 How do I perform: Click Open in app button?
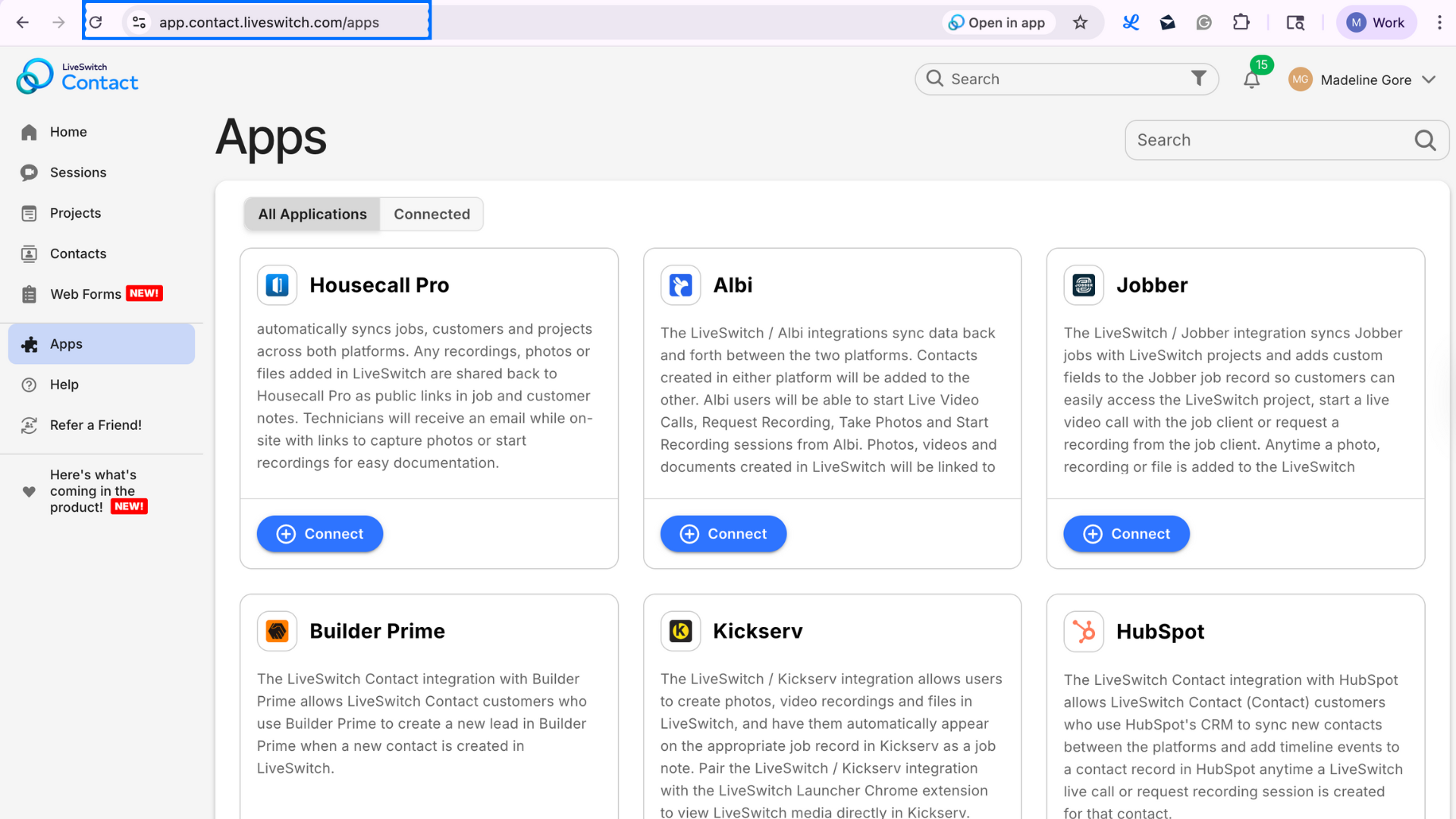[x=998, y=23]
